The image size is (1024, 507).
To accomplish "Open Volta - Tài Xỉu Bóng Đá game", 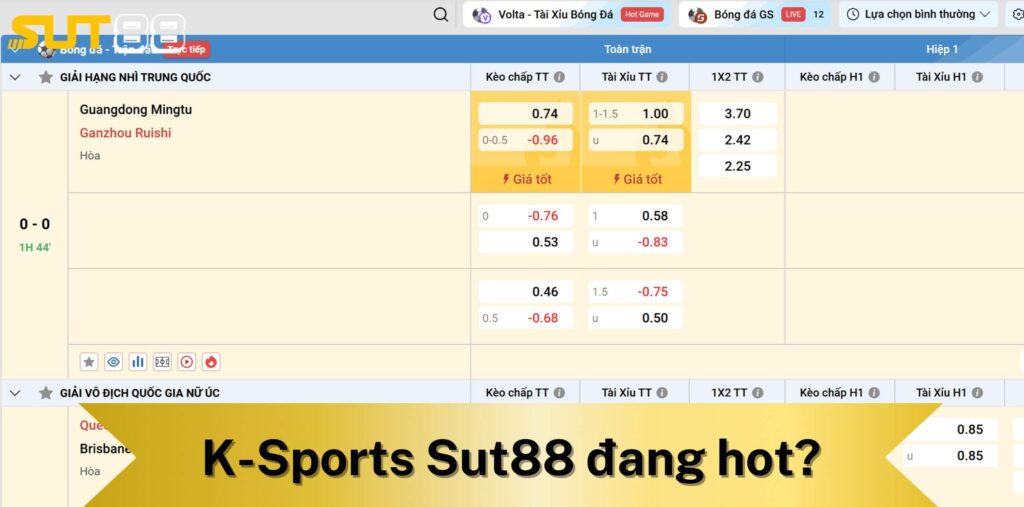I will point(567,14).
